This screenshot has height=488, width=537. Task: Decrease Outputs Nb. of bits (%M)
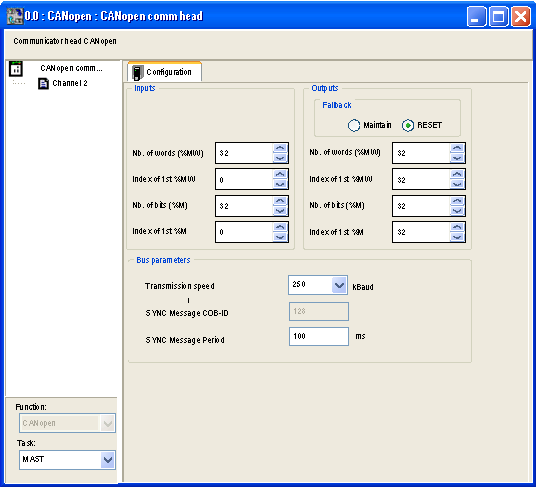click(457, 211)
